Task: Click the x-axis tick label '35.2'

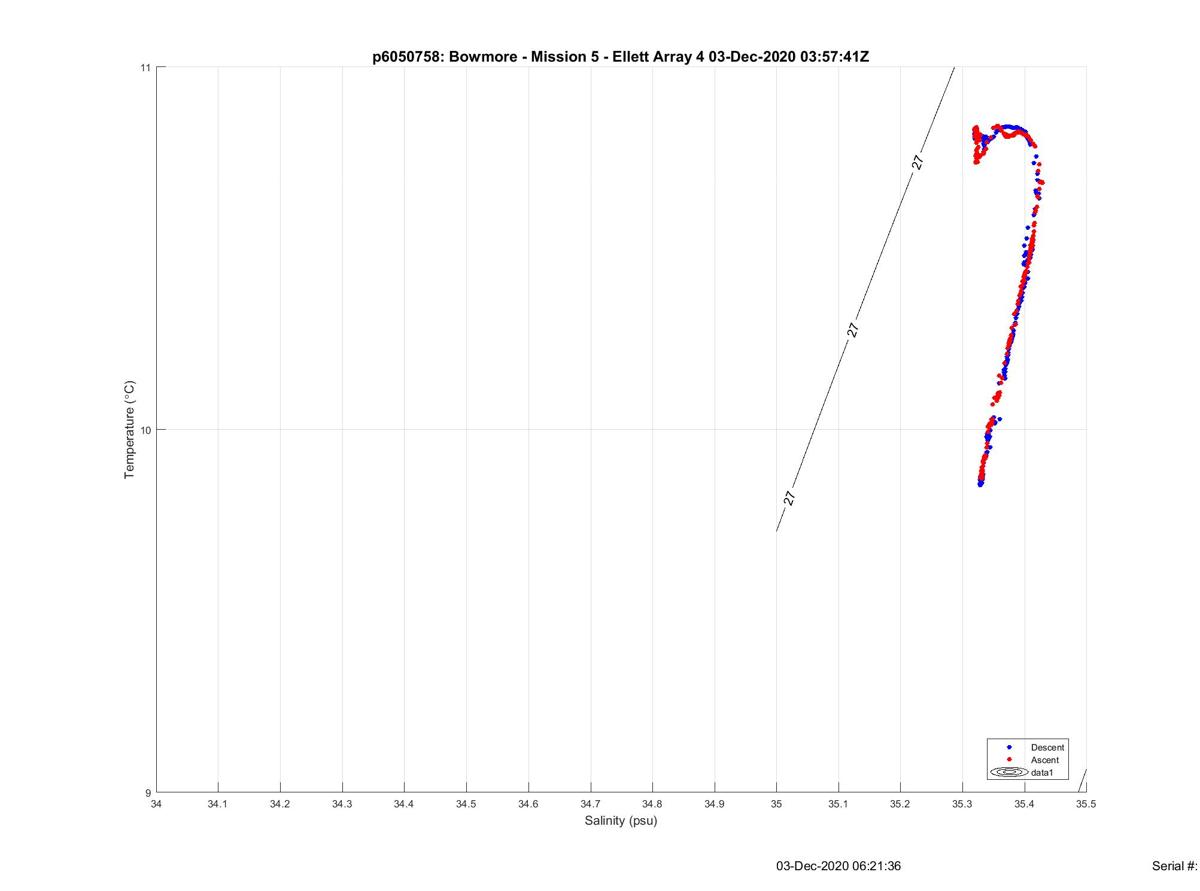Action: [x=900, y=803]
